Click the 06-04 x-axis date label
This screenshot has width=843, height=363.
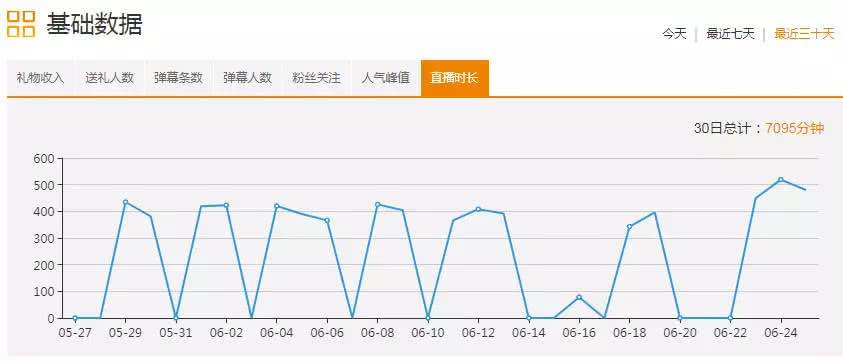coord(277,333)
